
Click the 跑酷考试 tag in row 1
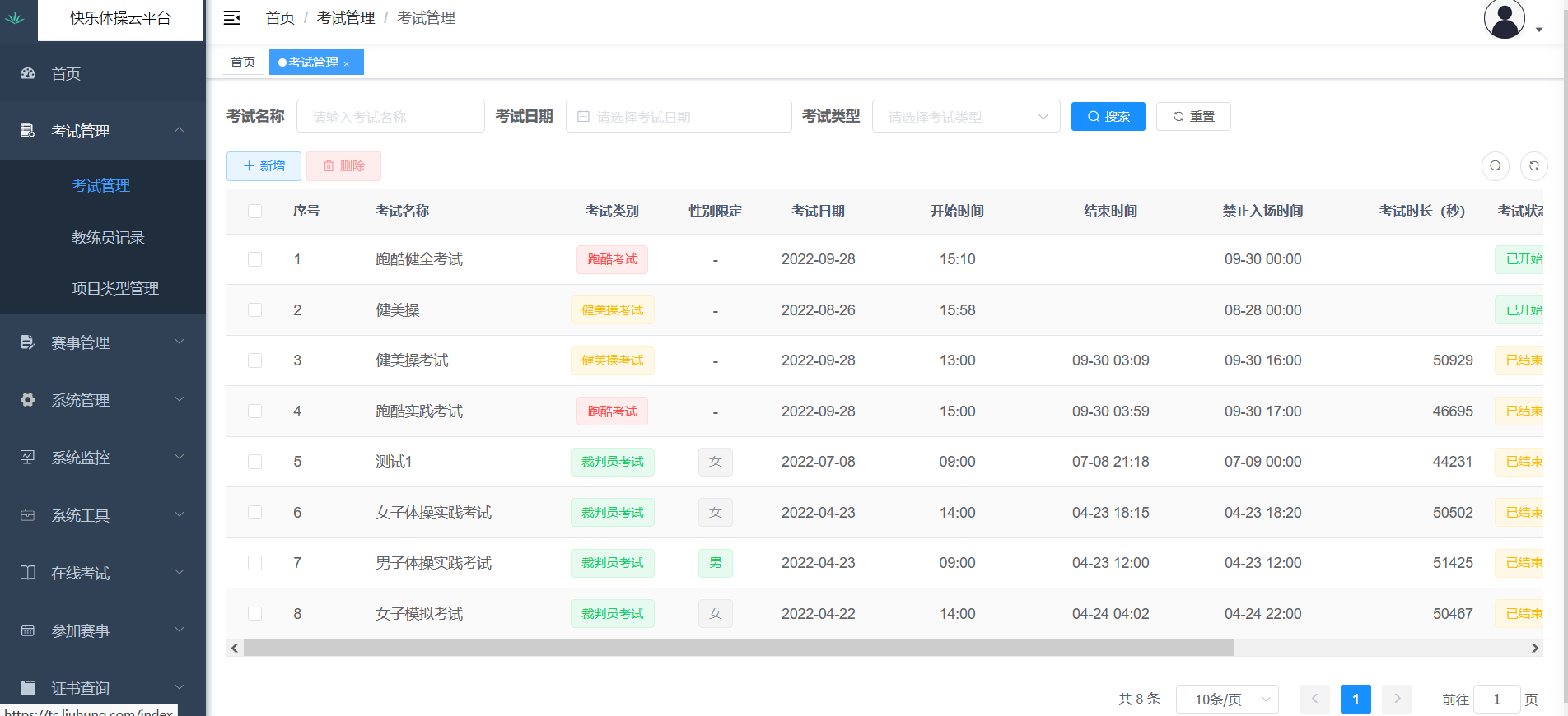pyautogui.click(x=612, y=259)
